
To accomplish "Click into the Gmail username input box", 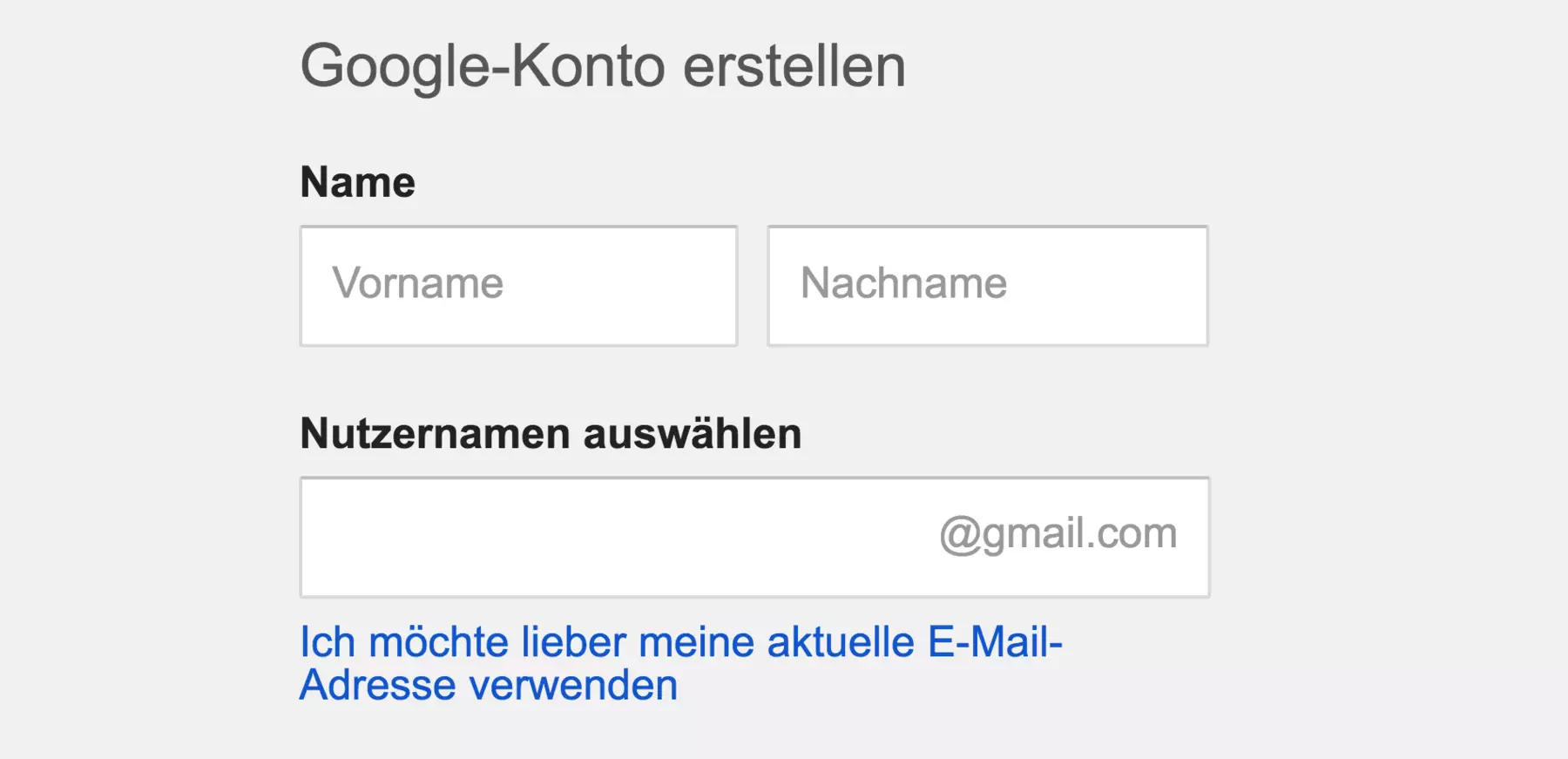I will [x=610, y=537].
